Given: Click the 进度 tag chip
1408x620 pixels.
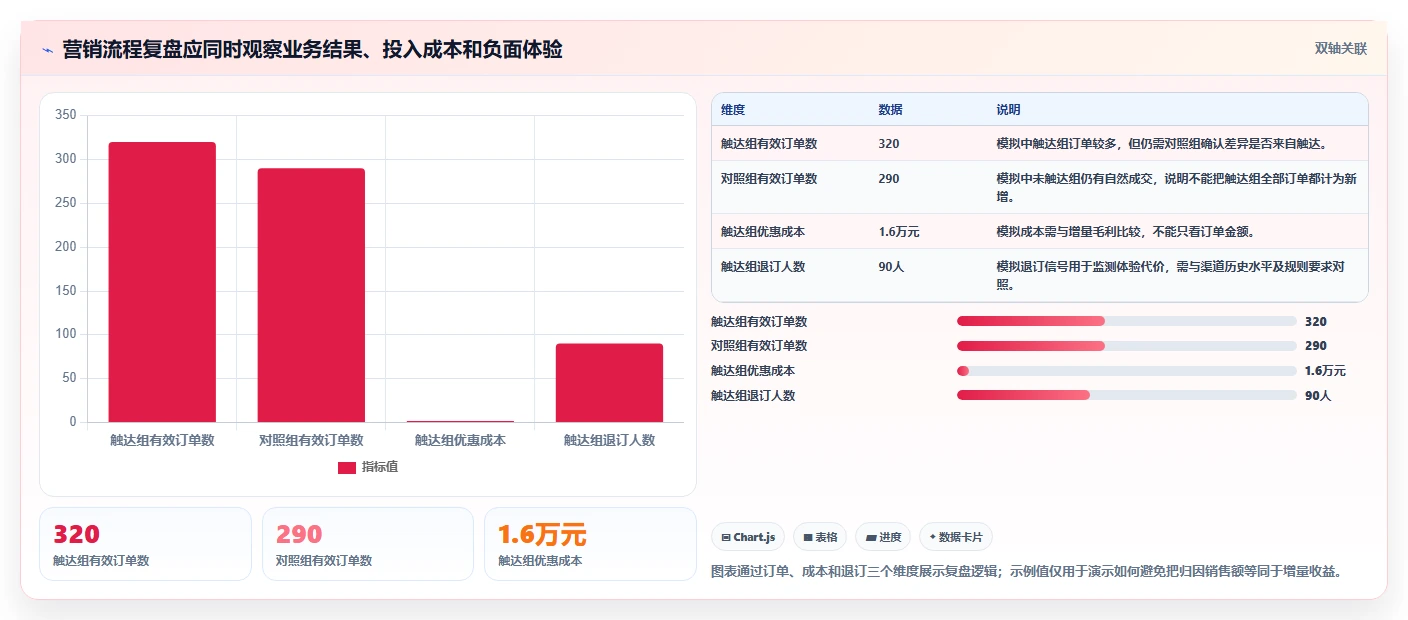Looking at the screenshot, I should click(883, 537).
